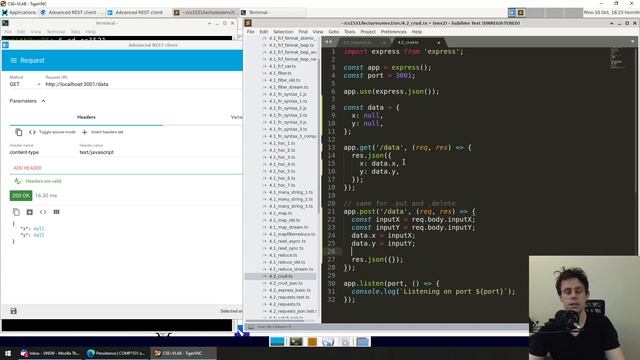Click Toggle source mode code icon
This screenshot has height=360, width=640.
pos(32,132)
